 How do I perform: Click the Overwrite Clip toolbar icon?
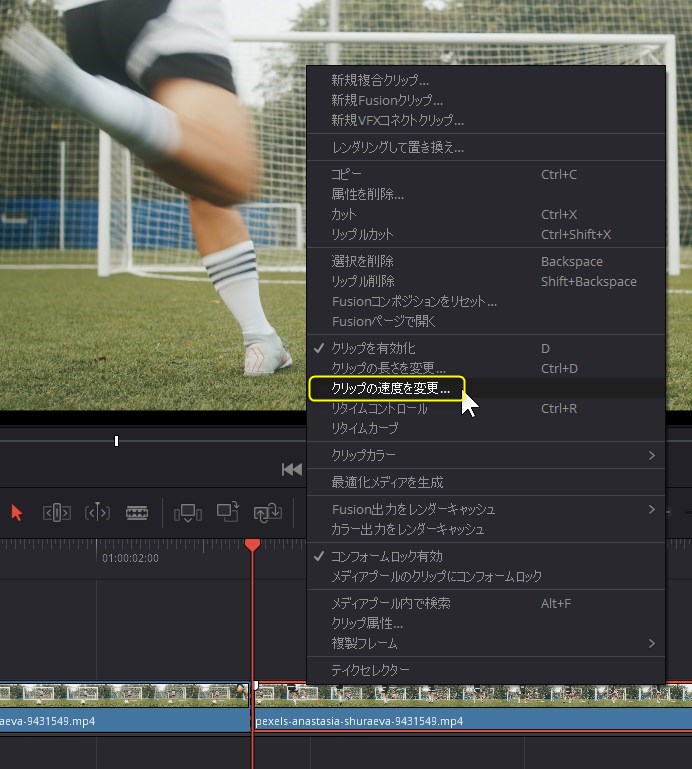tap(228, 512)
